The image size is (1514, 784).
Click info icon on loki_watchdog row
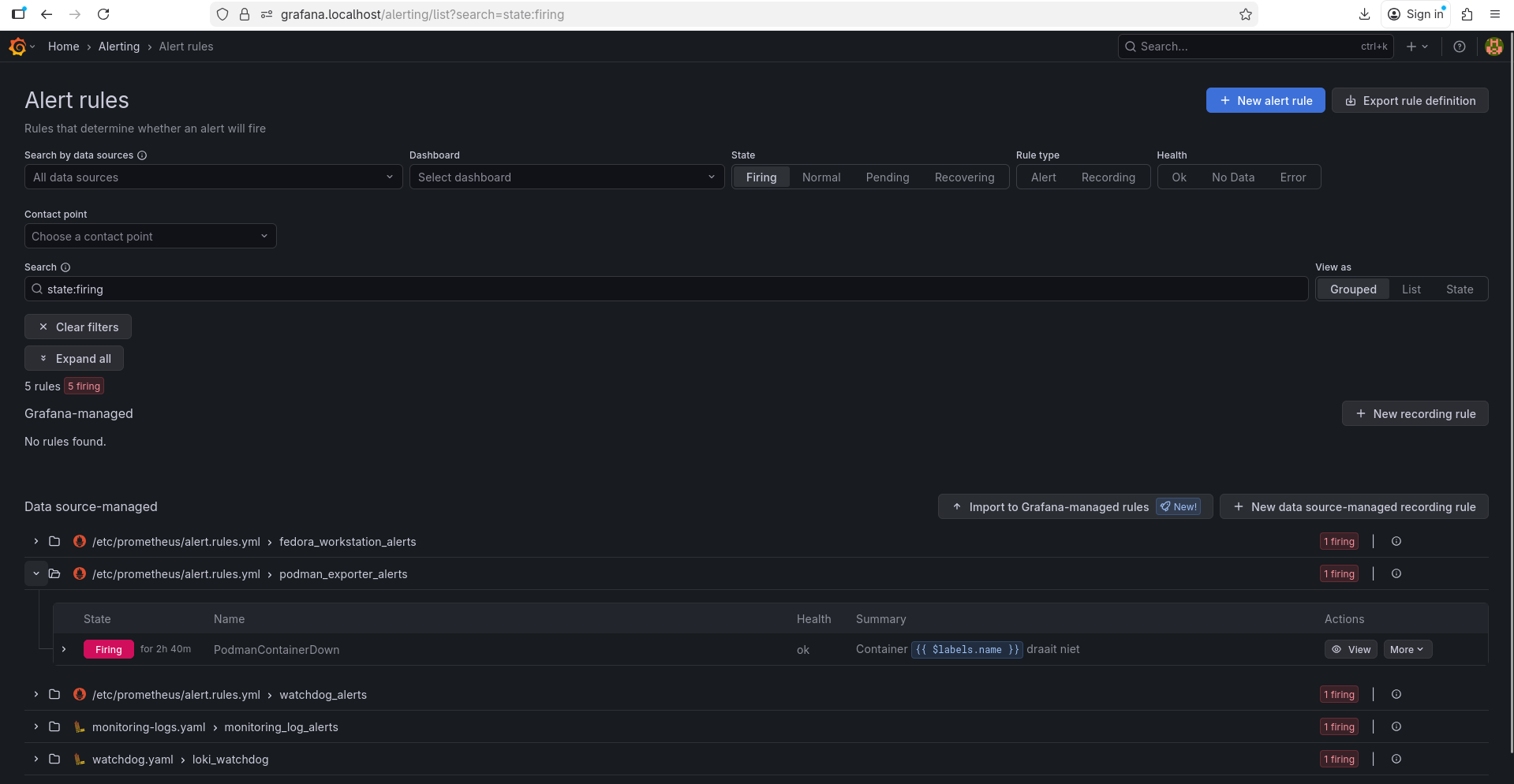point(1396,759)
